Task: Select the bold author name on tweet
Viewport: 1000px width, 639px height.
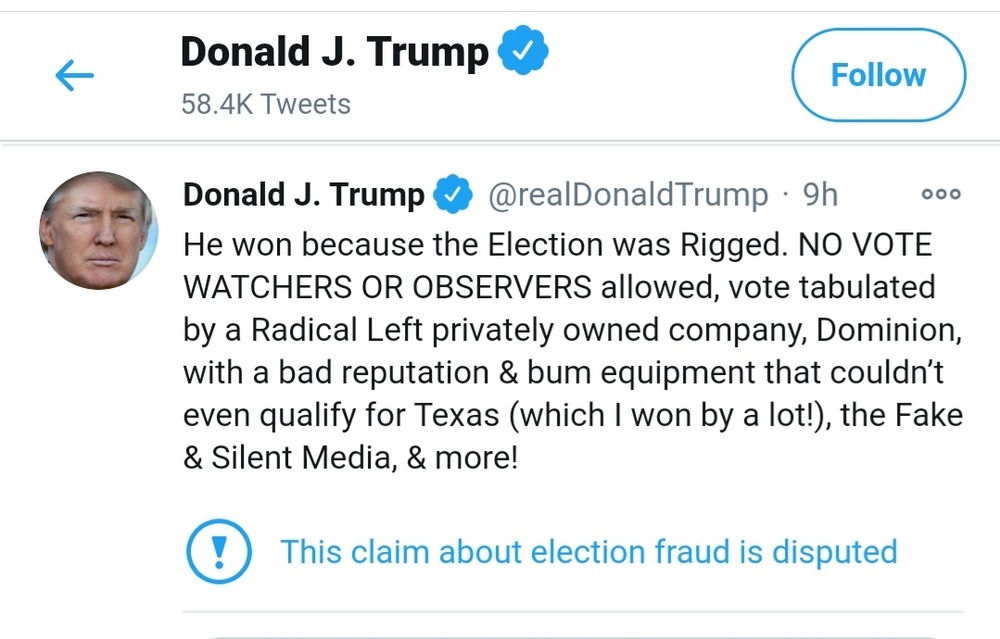Action: click(x=303, y=195)
